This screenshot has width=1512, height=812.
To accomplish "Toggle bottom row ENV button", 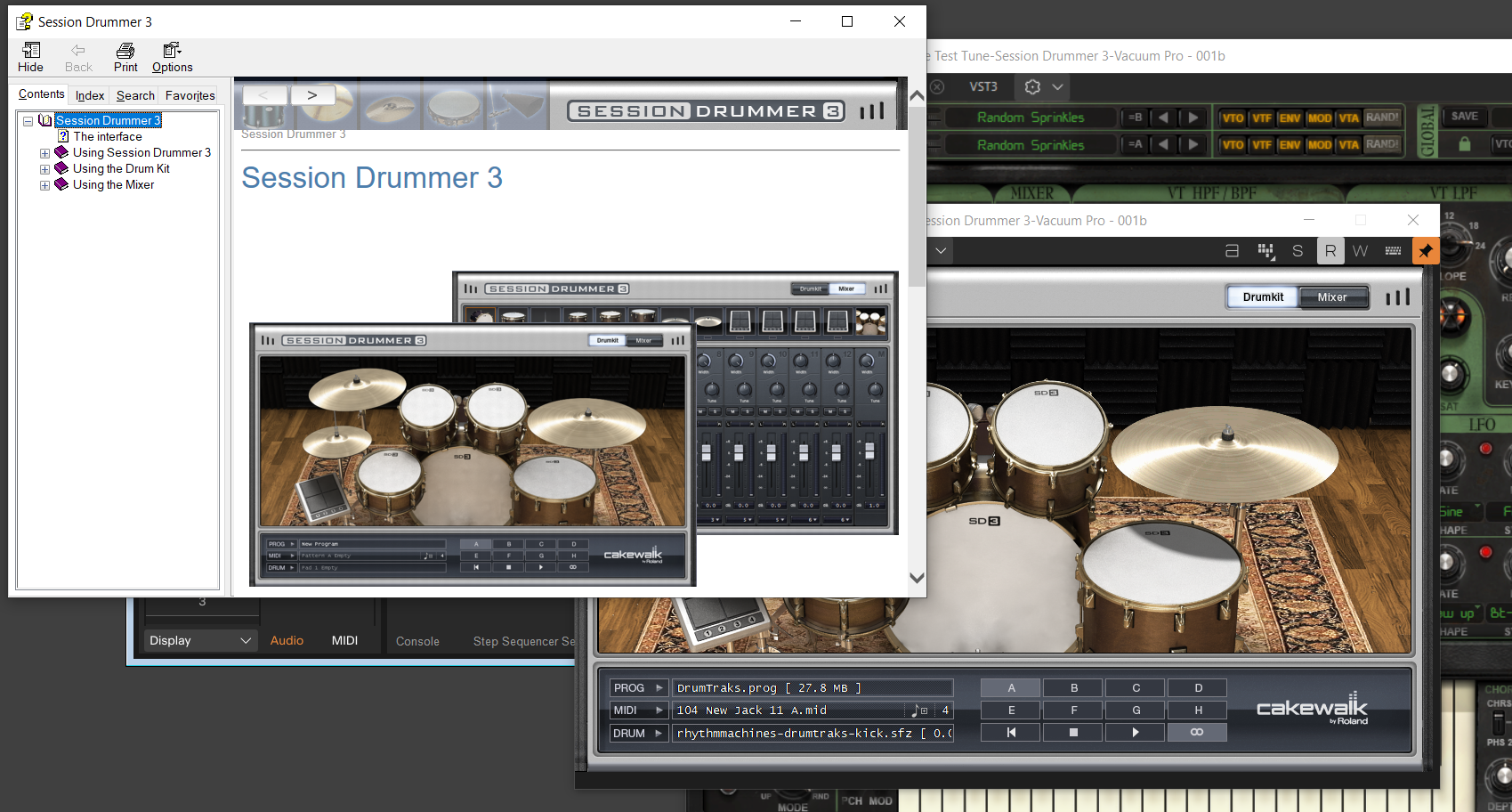I will click(1290, 144).
